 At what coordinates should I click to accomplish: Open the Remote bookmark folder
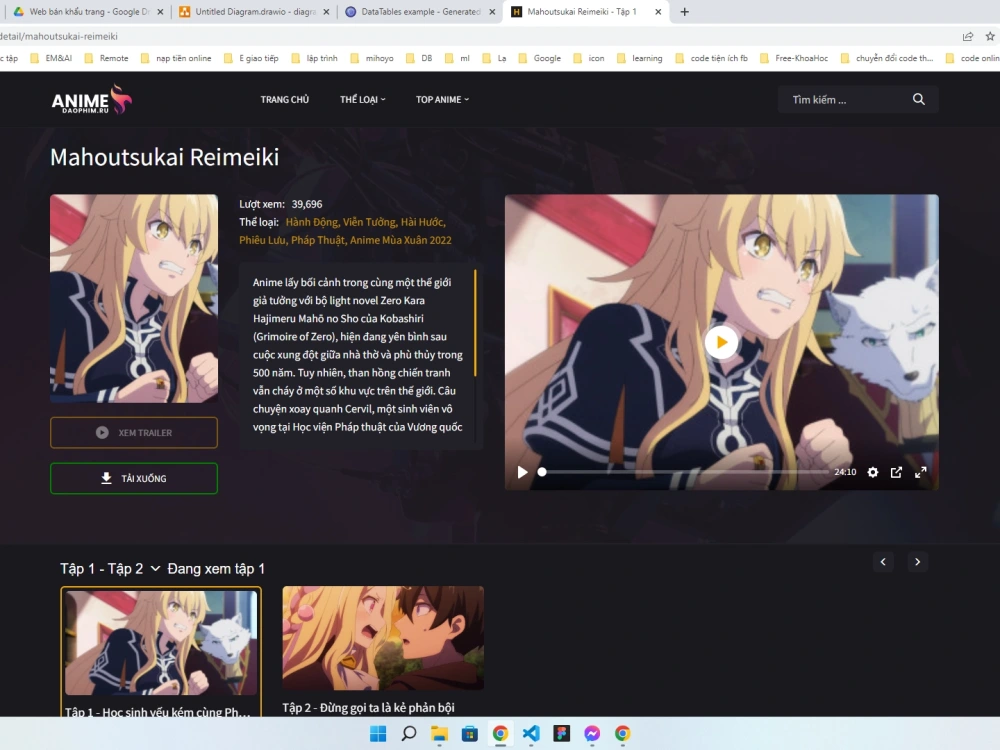(x=106, y=58)
